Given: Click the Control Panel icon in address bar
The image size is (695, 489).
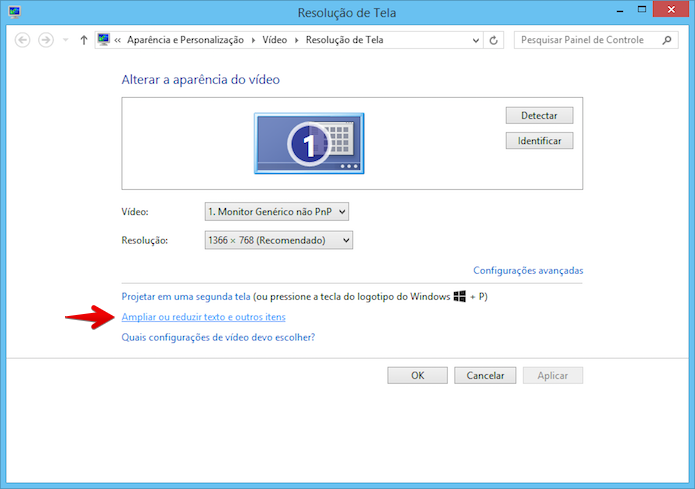Looking at the screenshot, I should pos(104,40).
